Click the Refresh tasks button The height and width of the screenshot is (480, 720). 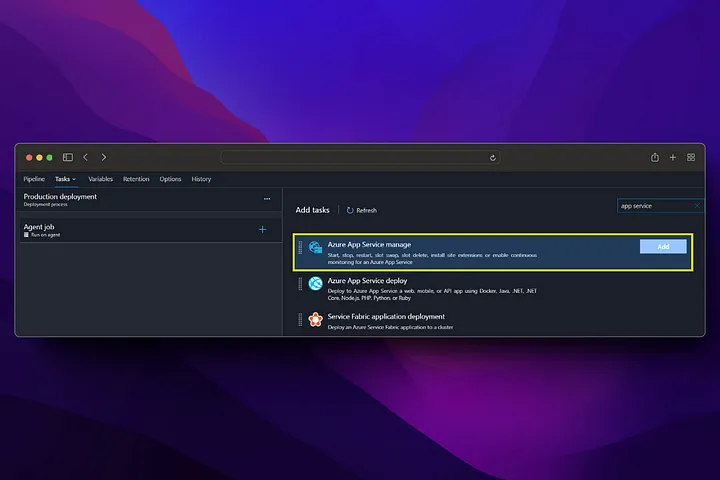(x=361, y=210)
